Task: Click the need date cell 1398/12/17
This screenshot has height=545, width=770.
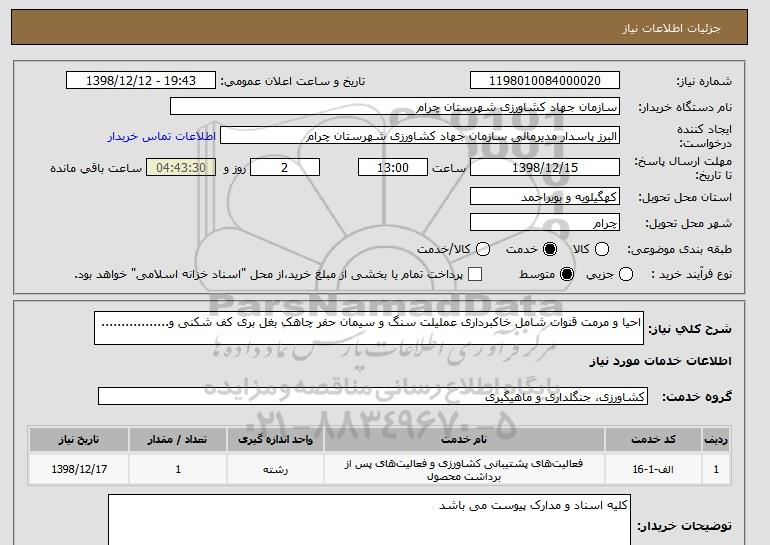Action: pyautogui.click(x=79, y=469)
